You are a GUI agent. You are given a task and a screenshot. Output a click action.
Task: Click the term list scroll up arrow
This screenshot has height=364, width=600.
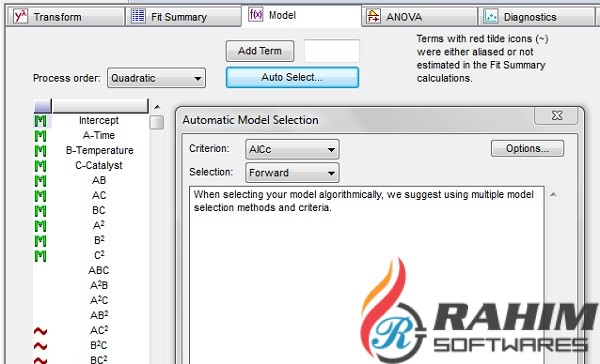pyautogui.click(x=157, y=107)
